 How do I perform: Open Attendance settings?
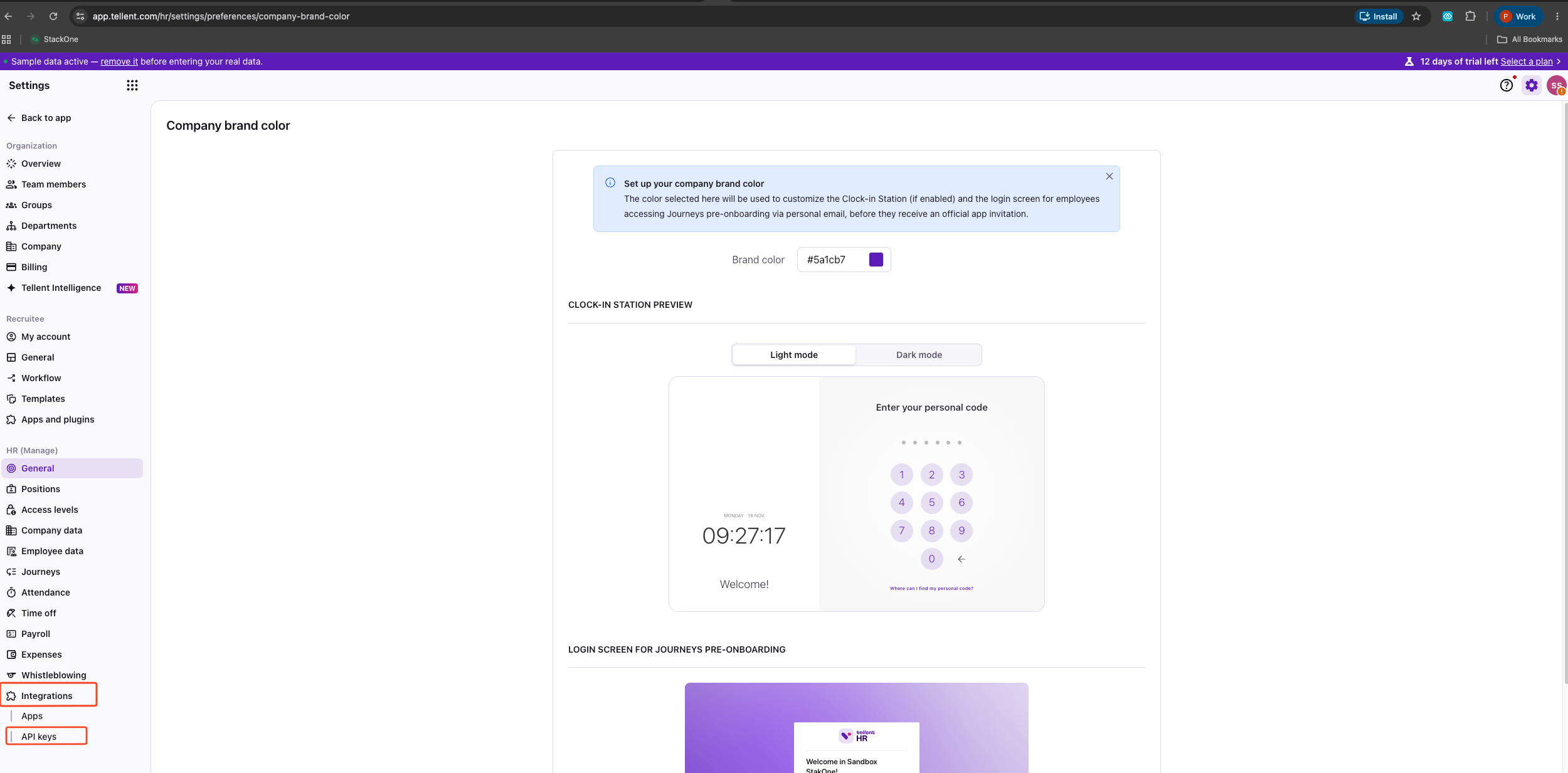tap(72, 592)
